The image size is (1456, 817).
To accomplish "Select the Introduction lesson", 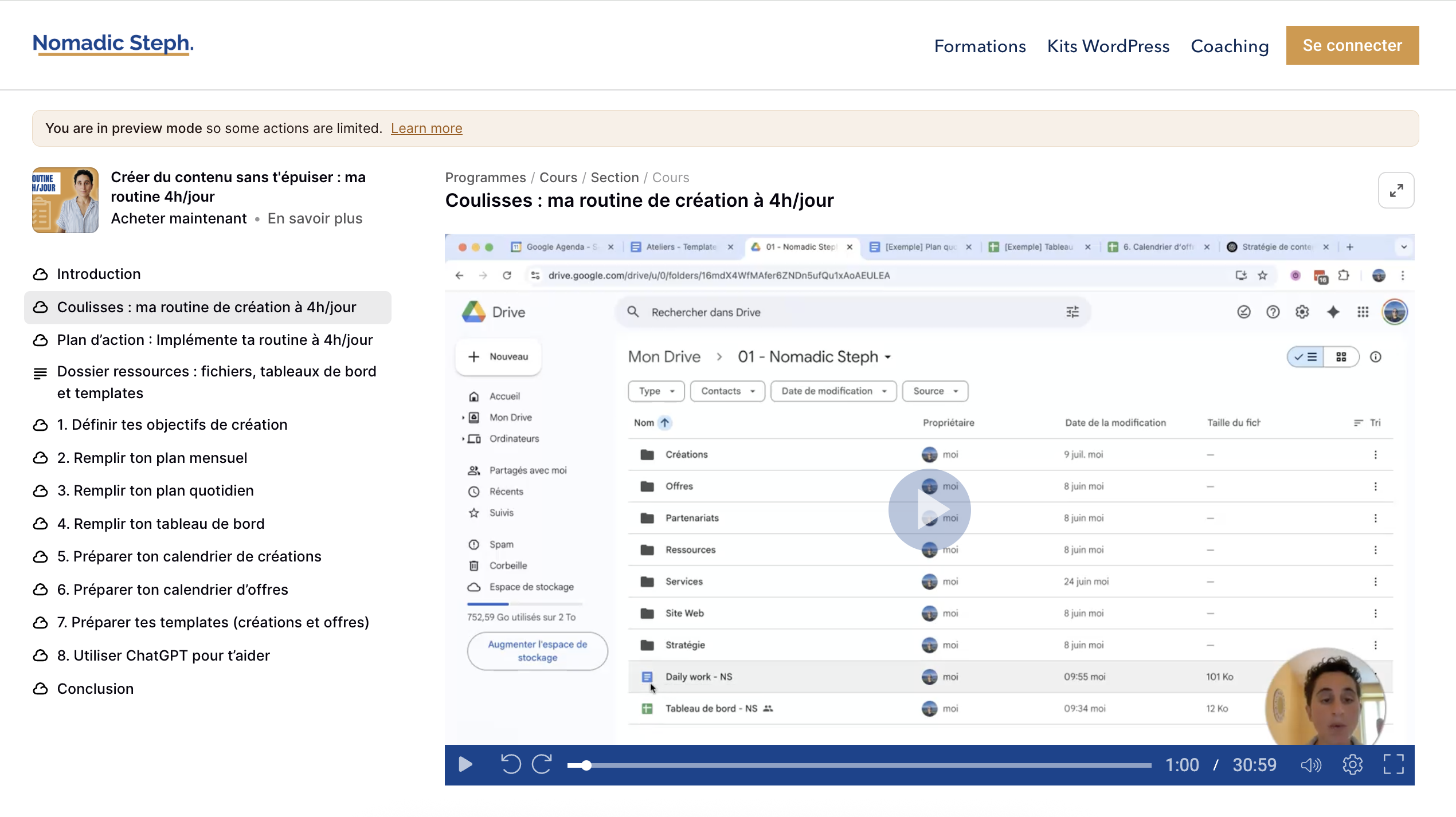I will click(x=99, y=274).
